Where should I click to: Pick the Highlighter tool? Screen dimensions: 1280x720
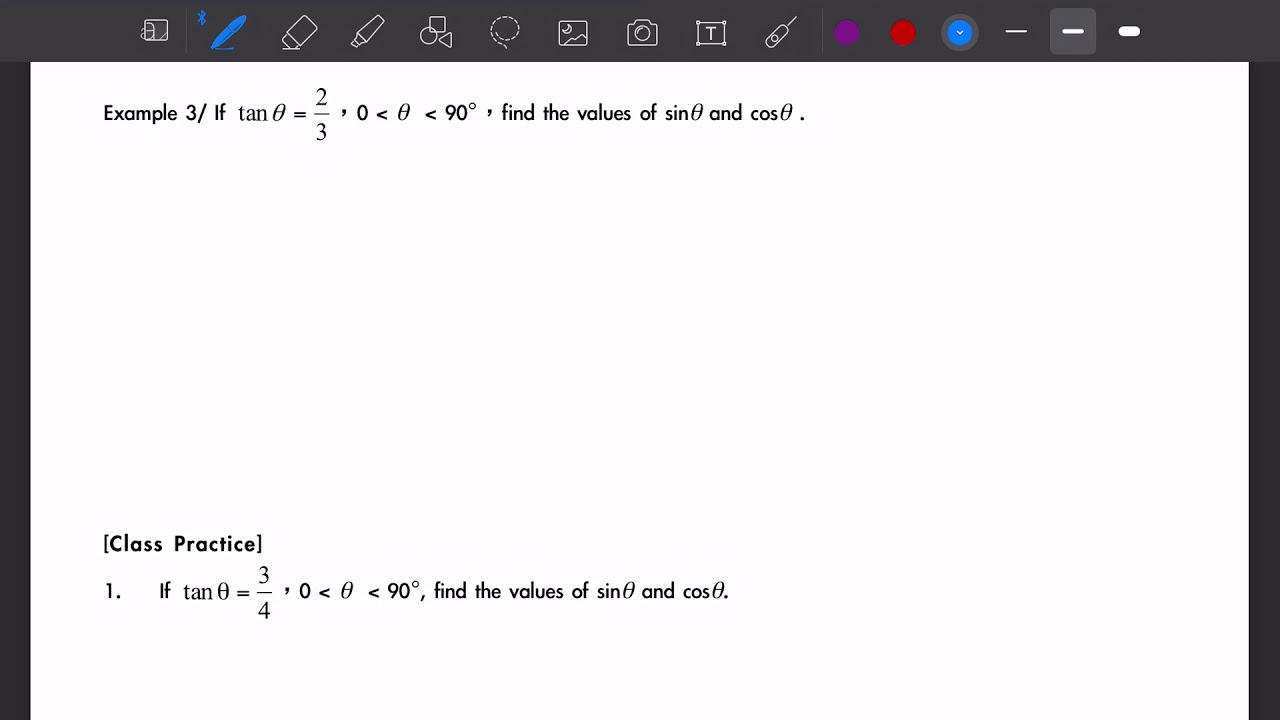pos(367,32)
